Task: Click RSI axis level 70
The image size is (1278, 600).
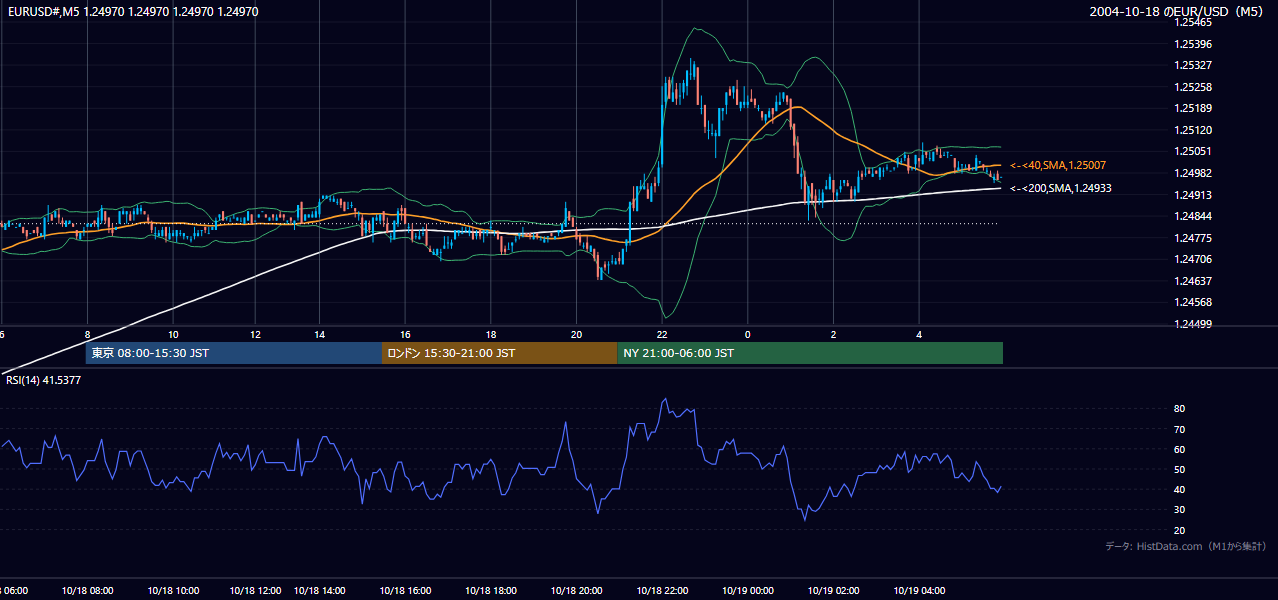Action: 1180,429
